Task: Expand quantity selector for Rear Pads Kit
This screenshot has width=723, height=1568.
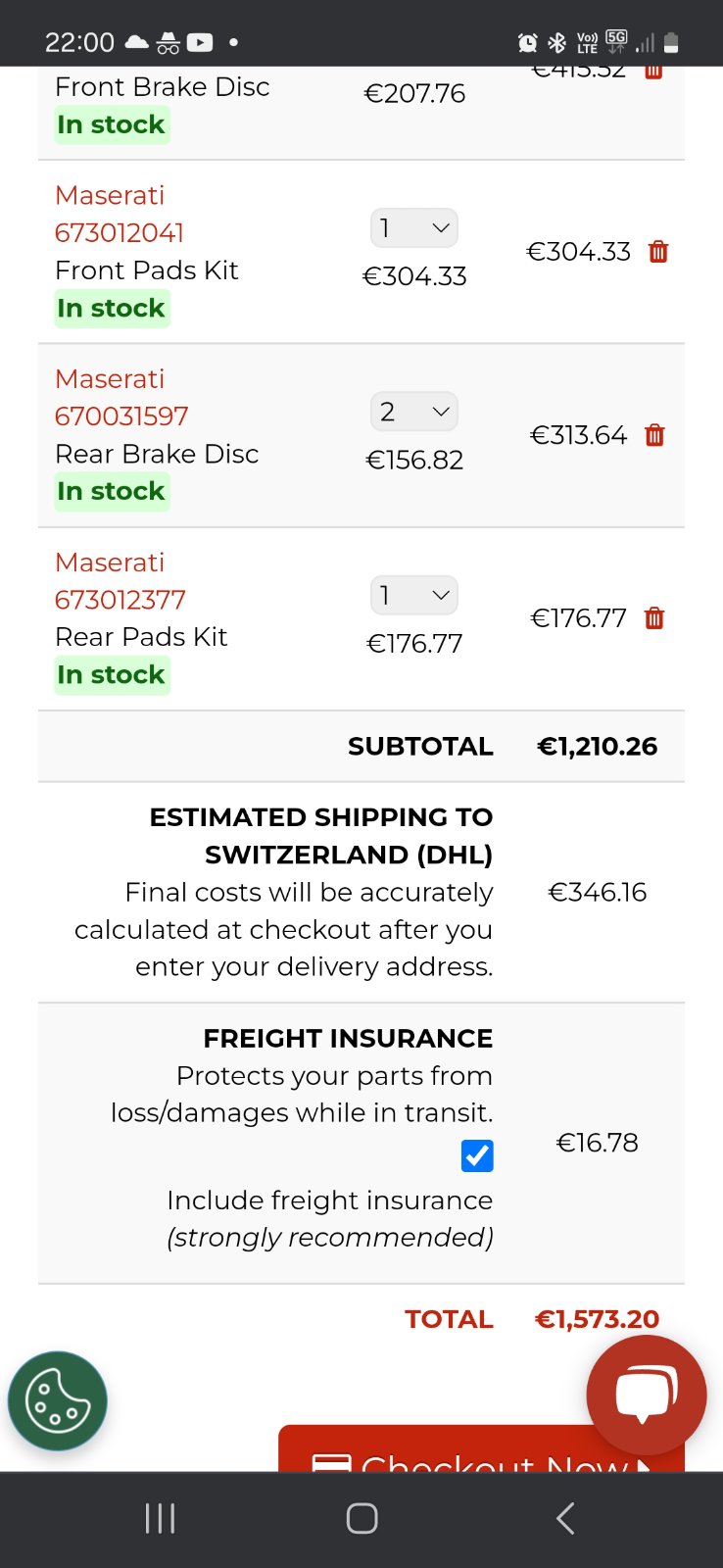Action: tap(414, 595)
